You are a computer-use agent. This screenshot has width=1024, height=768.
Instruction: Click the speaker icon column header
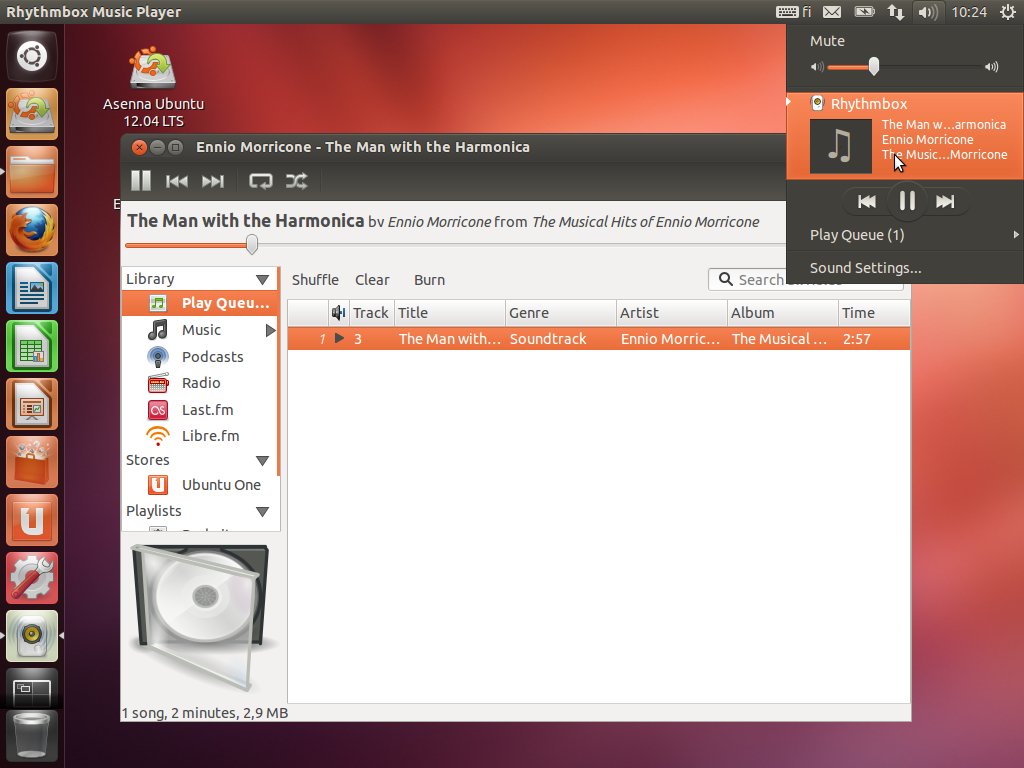point(338,313)
